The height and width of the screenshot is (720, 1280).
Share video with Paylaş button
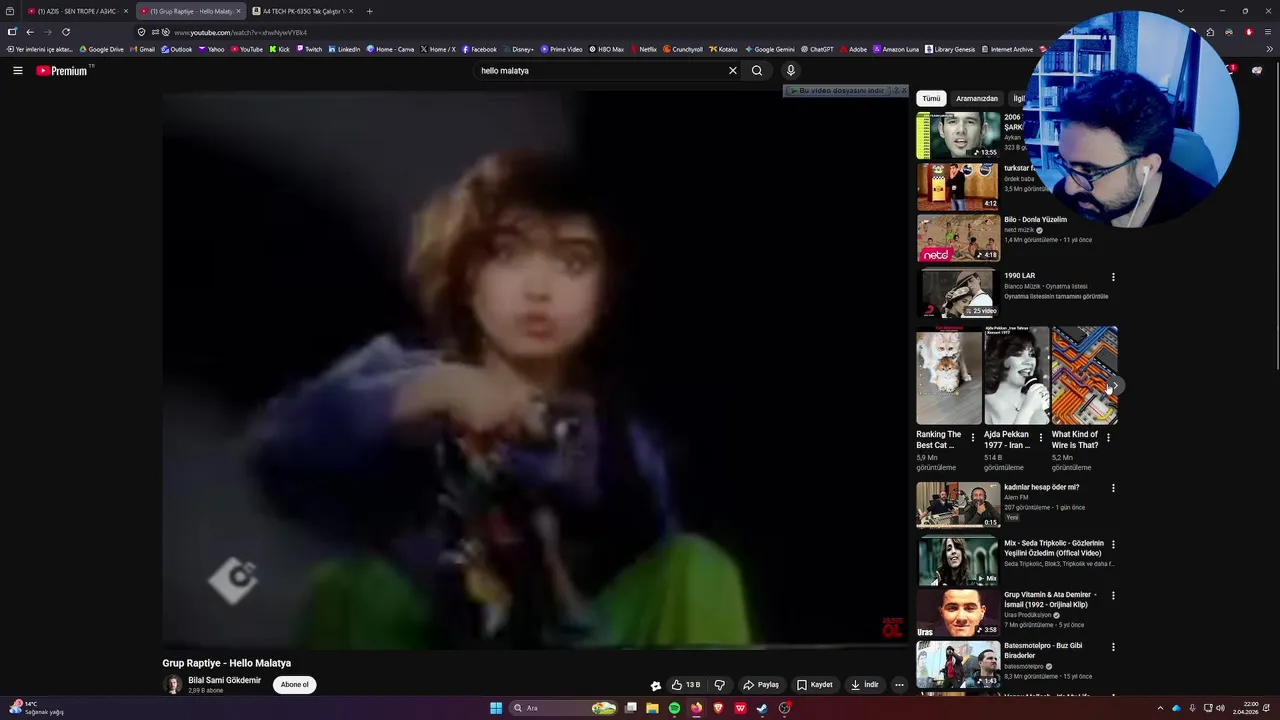[x=761, y=685]
